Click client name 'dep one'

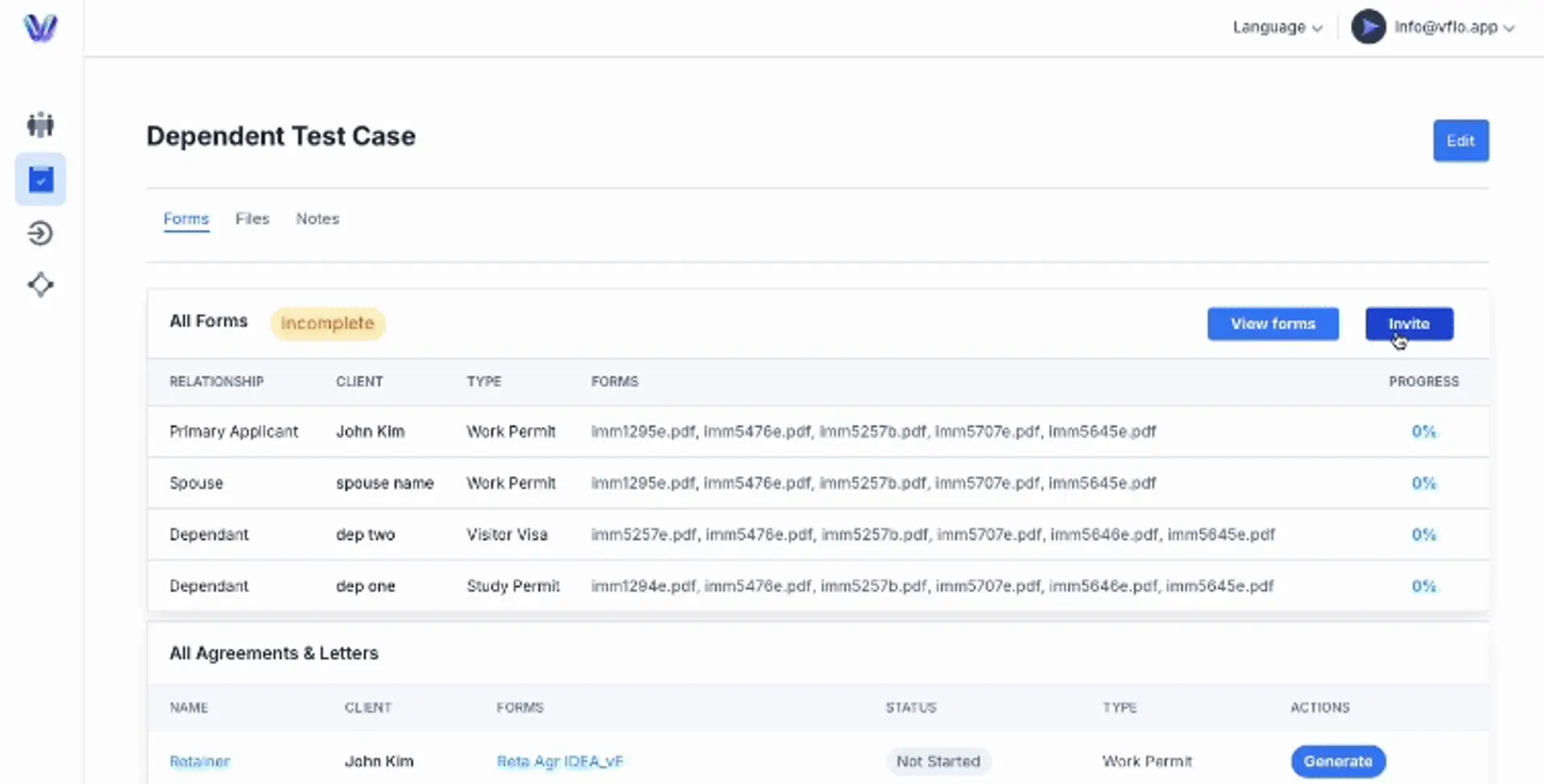pos(365,586)
